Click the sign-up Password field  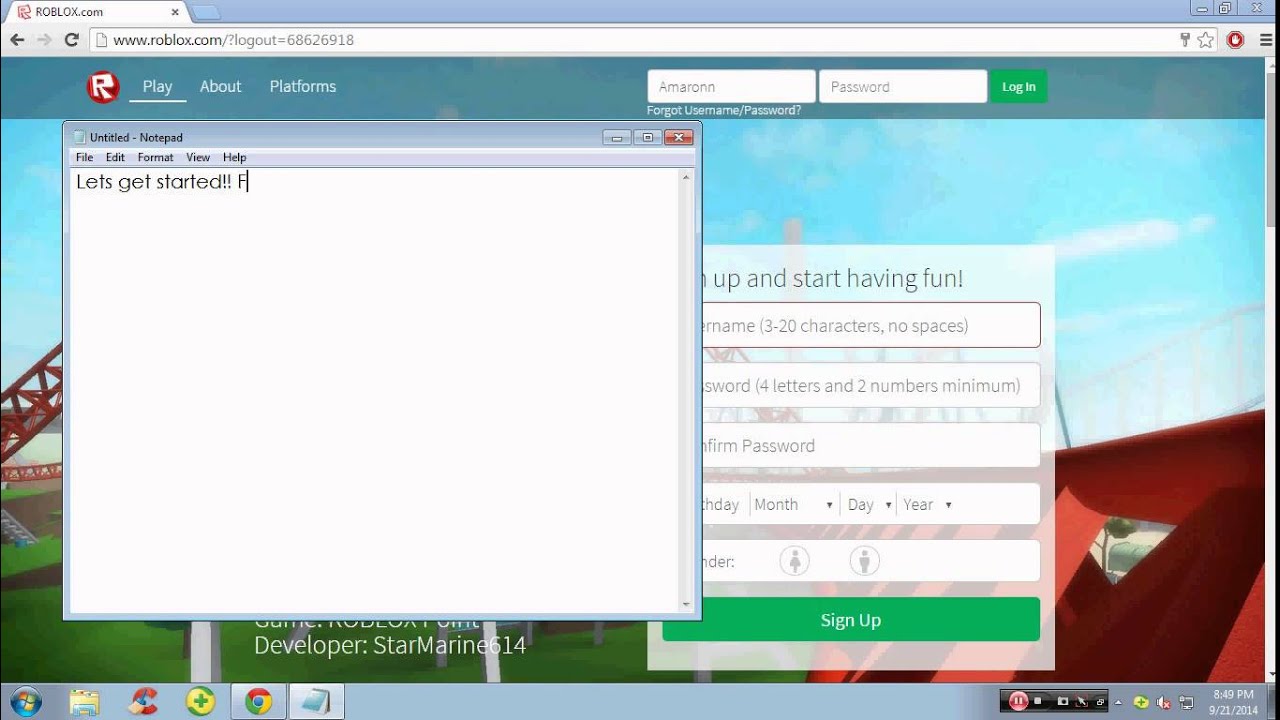point(870,385)
